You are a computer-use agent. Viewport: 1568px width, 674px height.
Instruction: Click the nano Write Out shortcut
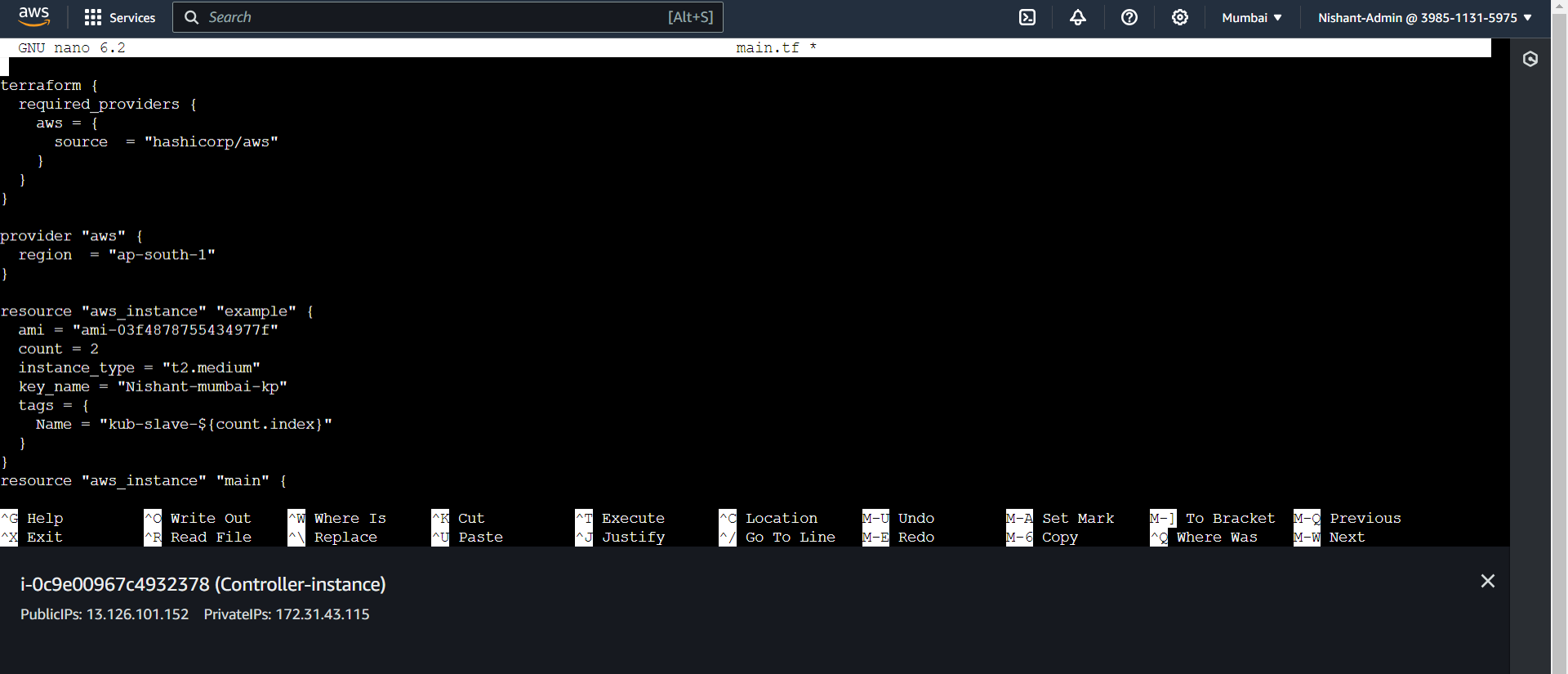[210, 518]
